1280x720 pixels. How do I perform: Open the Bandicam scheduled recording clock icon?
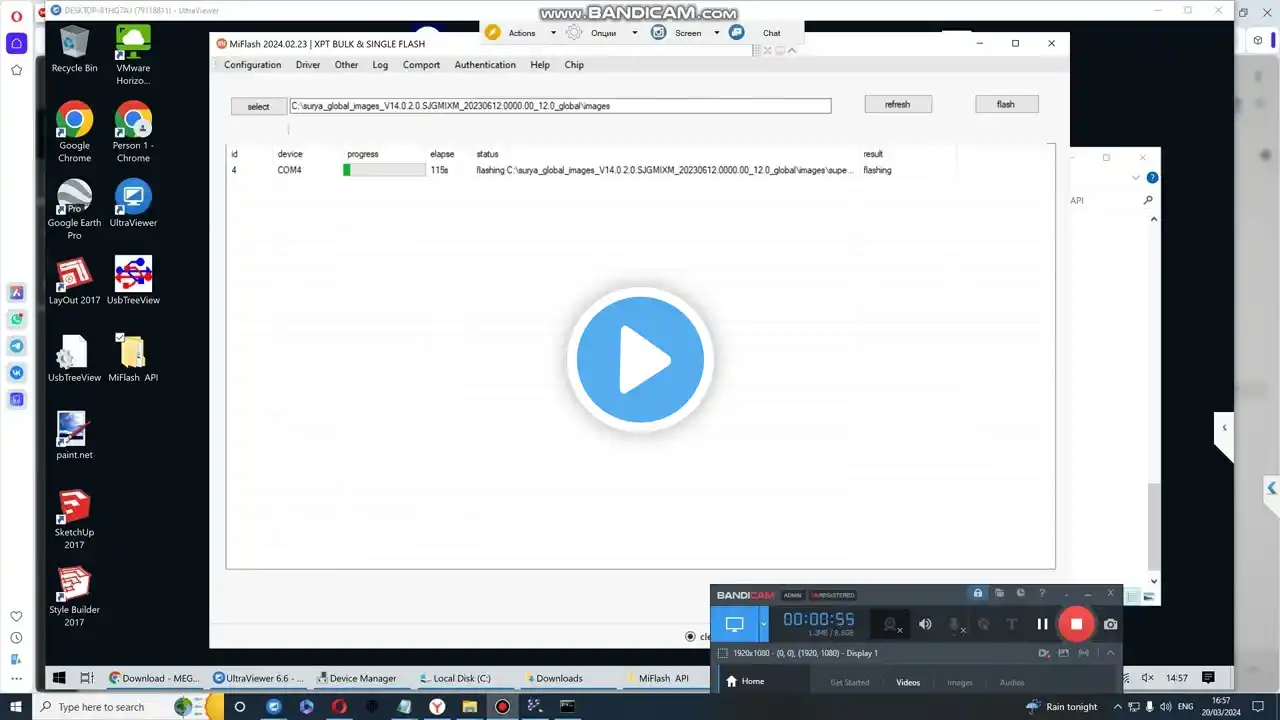pyautogui.click(x=1020, y=593)
